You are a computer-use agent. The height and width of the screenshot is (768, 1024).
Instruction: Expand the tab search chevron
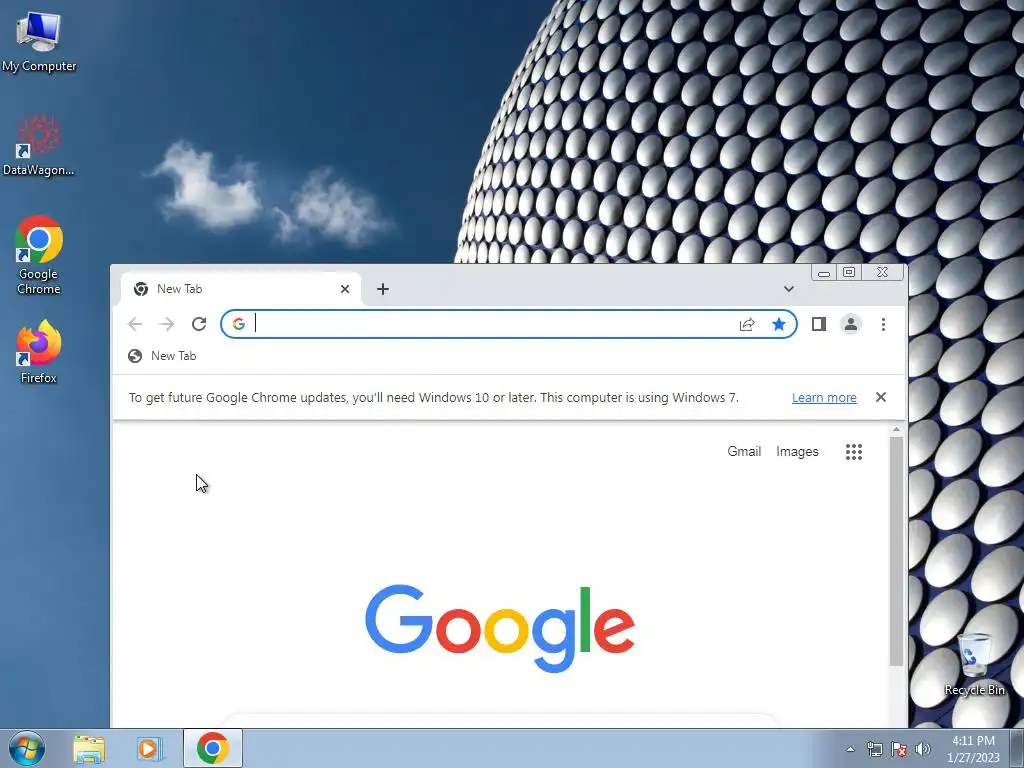click(x=788, y=289)
